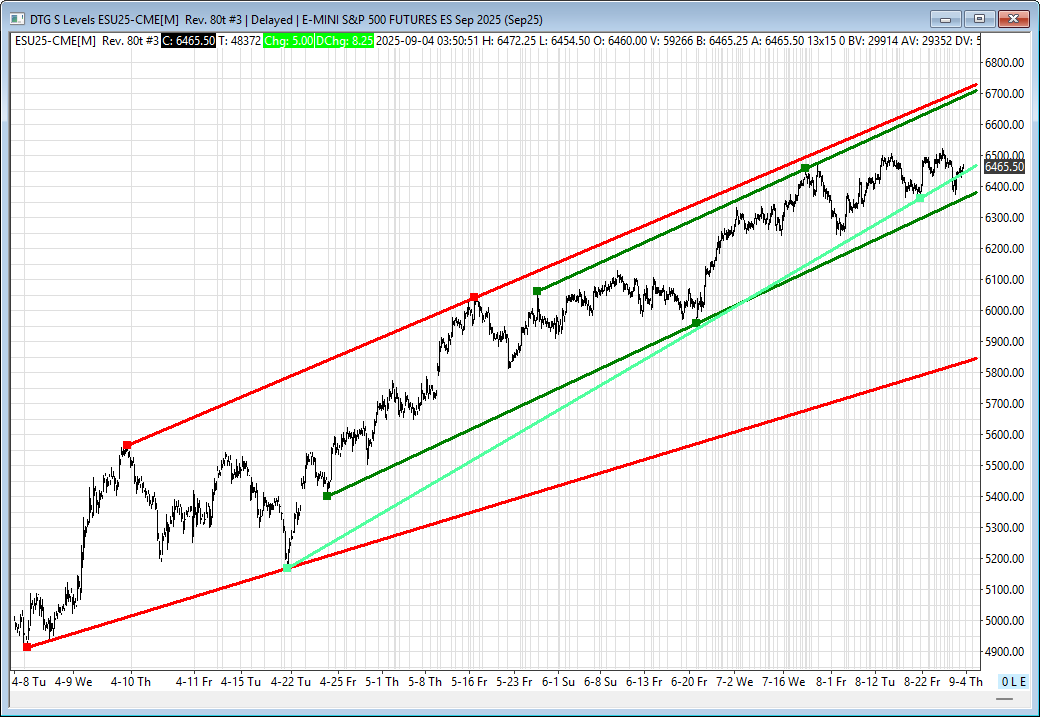Close the ESU25-CME chart window

tap(1013, 19)
